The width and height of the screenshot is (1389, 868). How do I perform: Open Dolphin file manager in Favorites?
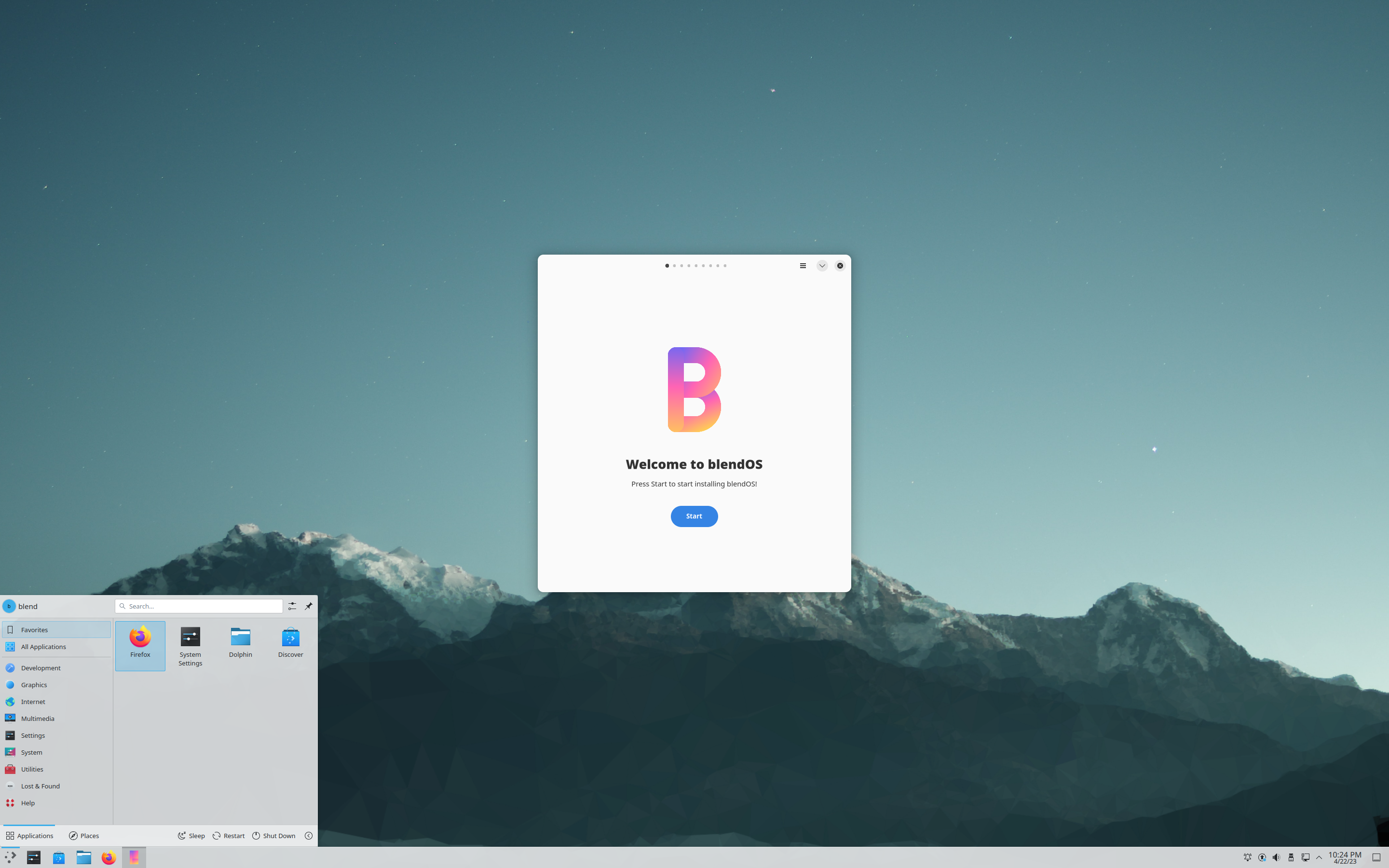point(241,645)
